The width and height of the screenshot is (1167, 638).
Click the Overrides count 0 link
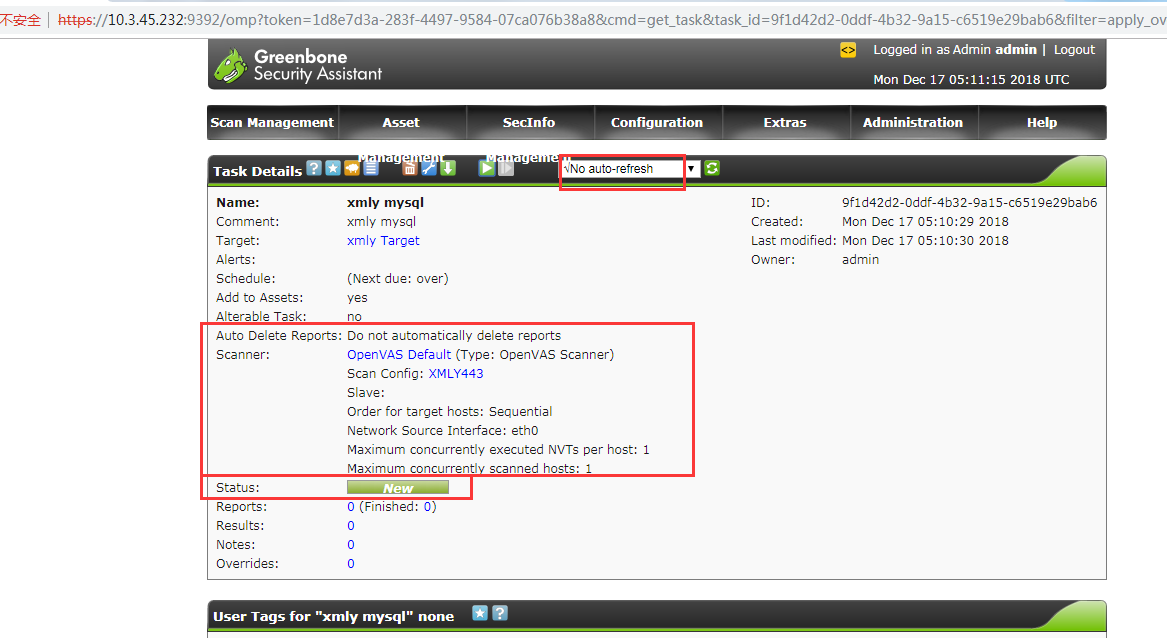pyautogui.click(x=351, y=564)
